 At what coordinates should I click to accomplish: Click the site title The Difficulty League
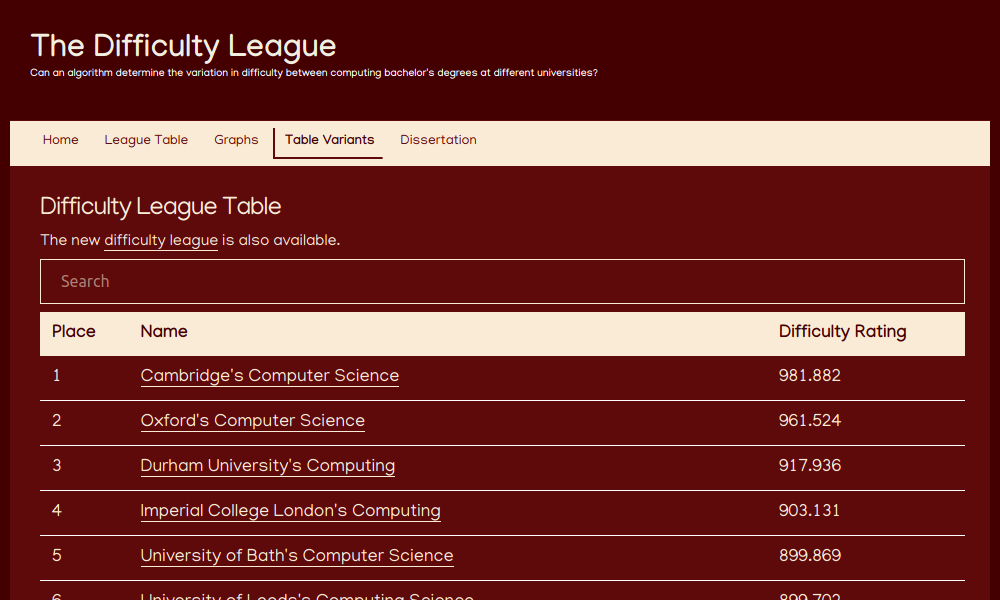click(183, 46)
